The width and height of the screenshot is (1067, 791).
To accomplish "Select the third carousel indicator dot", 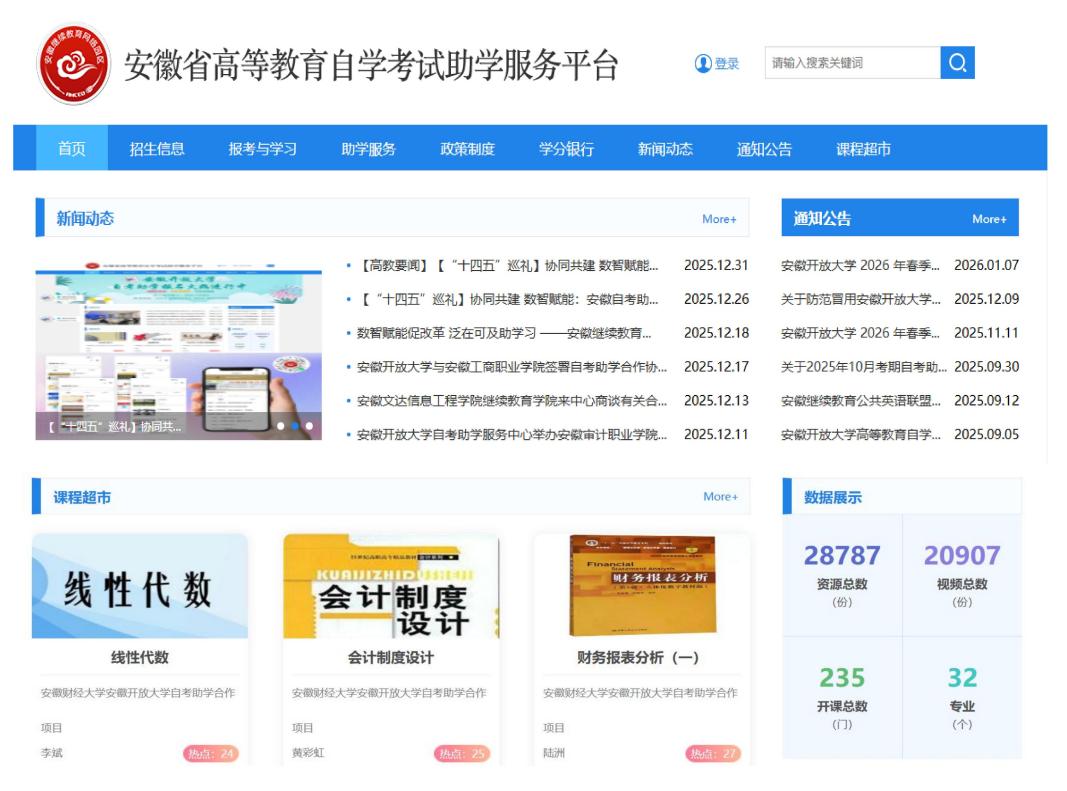I will pyautogui.click(x=309, y=426).
